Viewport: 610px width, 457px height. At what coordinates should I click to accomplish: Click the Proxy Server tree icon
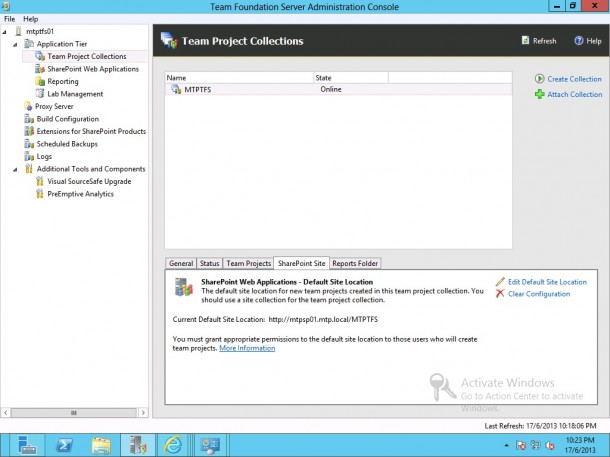(28, 106)
